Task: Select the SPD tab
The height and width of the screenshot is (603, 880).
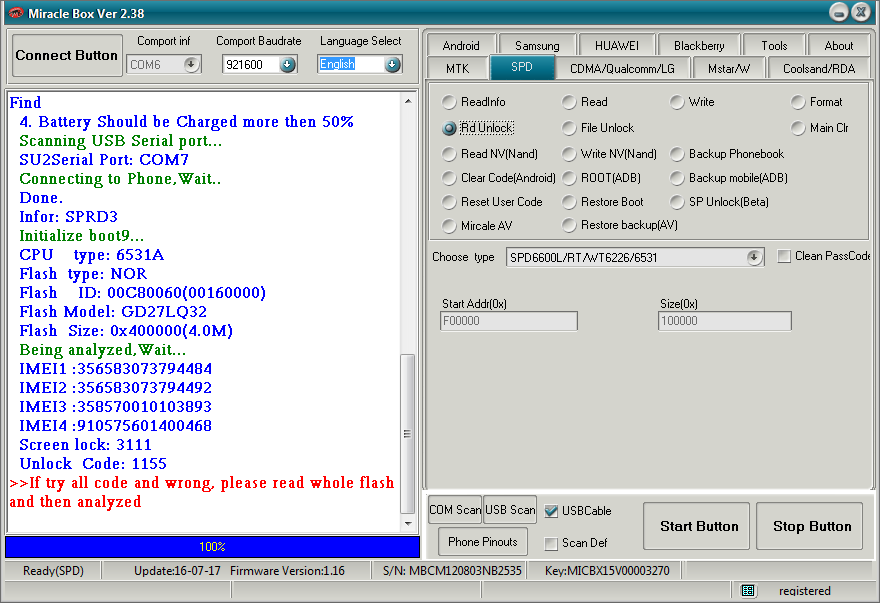Action: pyautogui.click(x=521, y=67)
